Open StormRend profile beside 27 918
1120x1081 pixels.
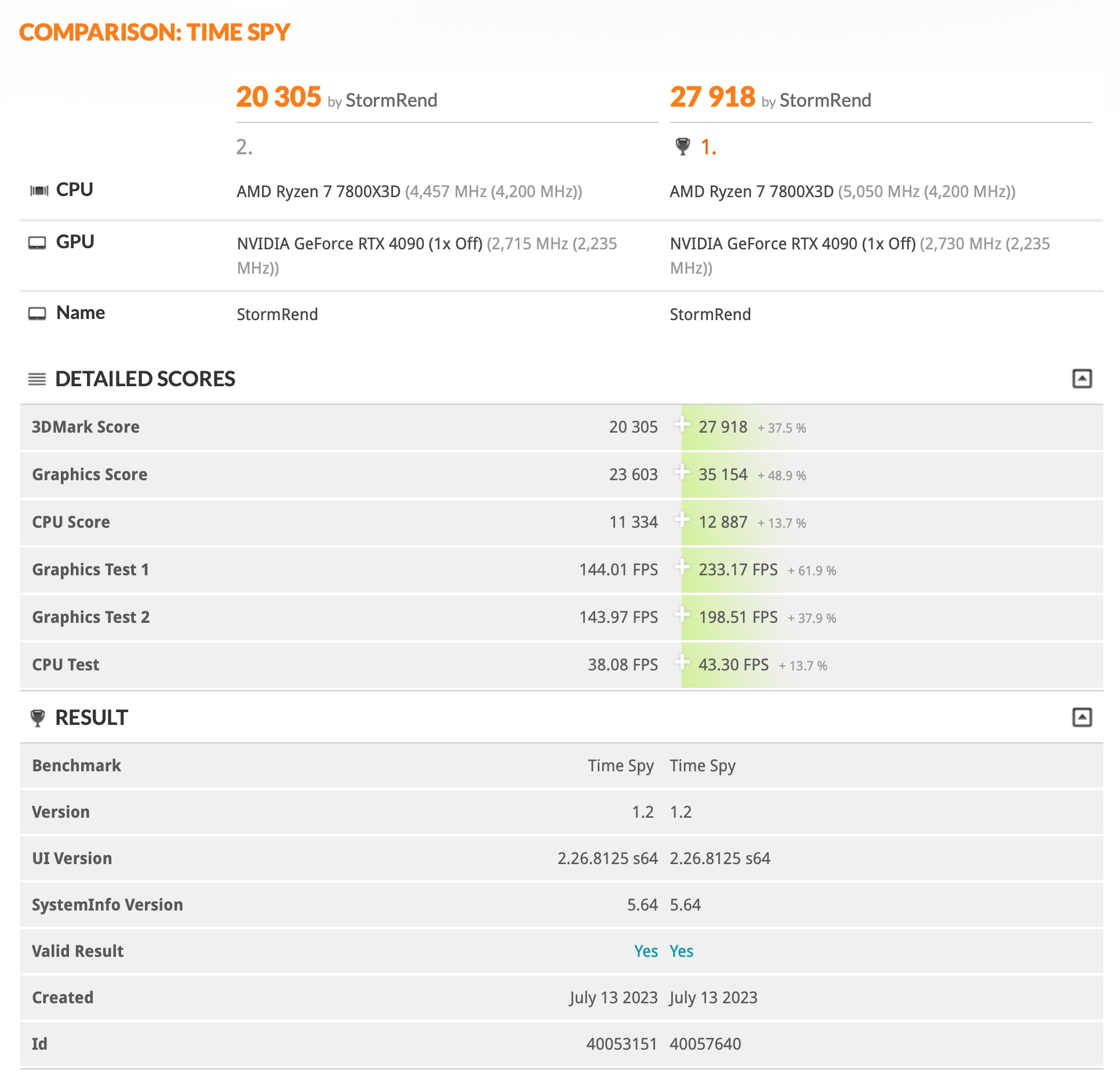pos(826,100)
